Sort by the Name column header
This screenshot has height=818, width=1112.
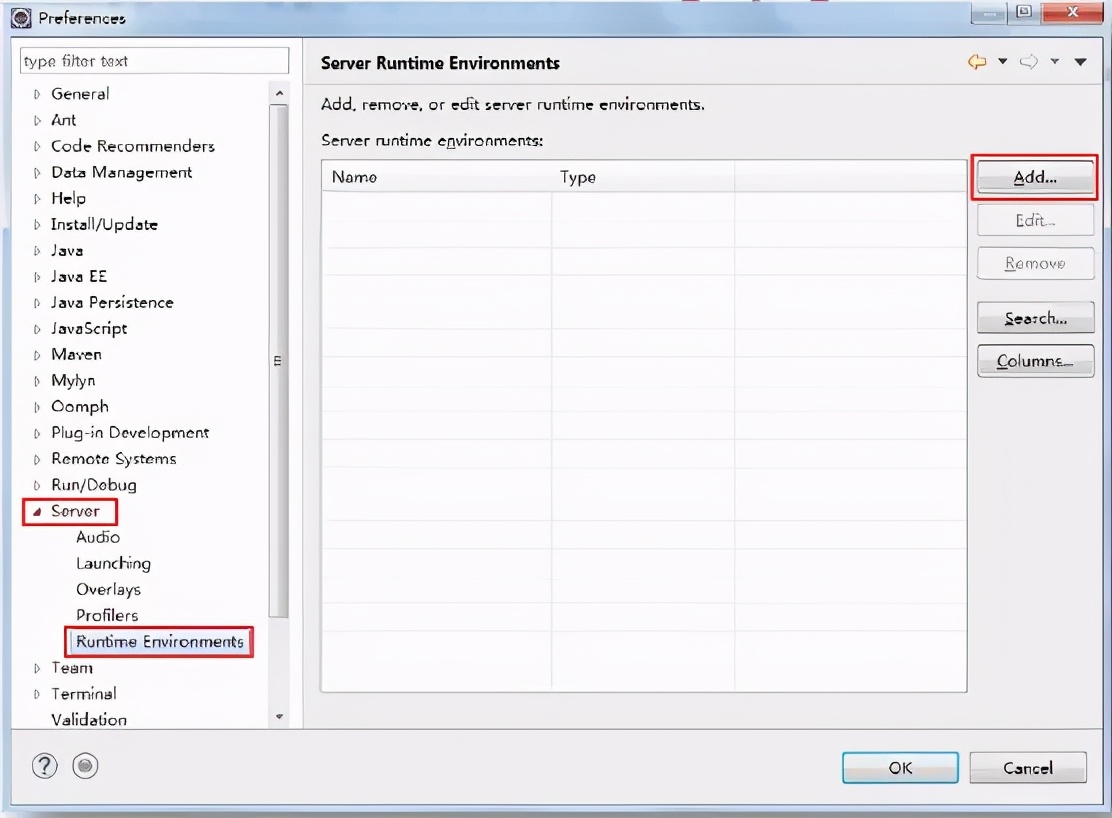coord(436,177)
